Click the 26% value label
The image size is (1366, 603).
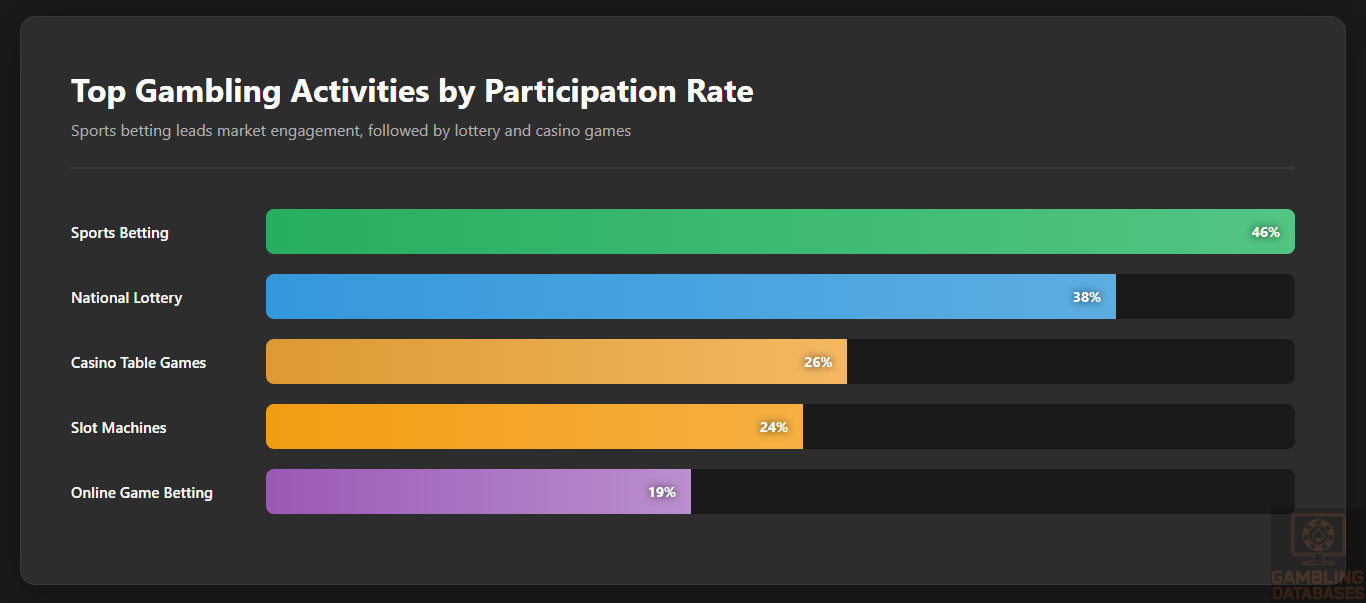point(818,362)
